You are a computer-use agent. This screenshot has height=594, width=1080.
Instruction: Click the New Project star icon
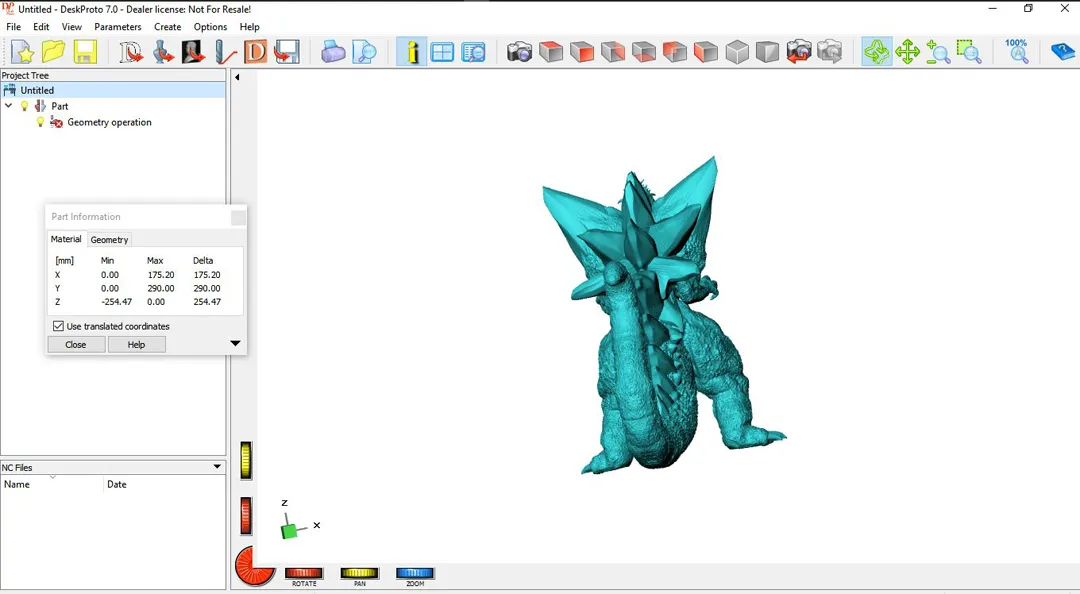[23, 52]
